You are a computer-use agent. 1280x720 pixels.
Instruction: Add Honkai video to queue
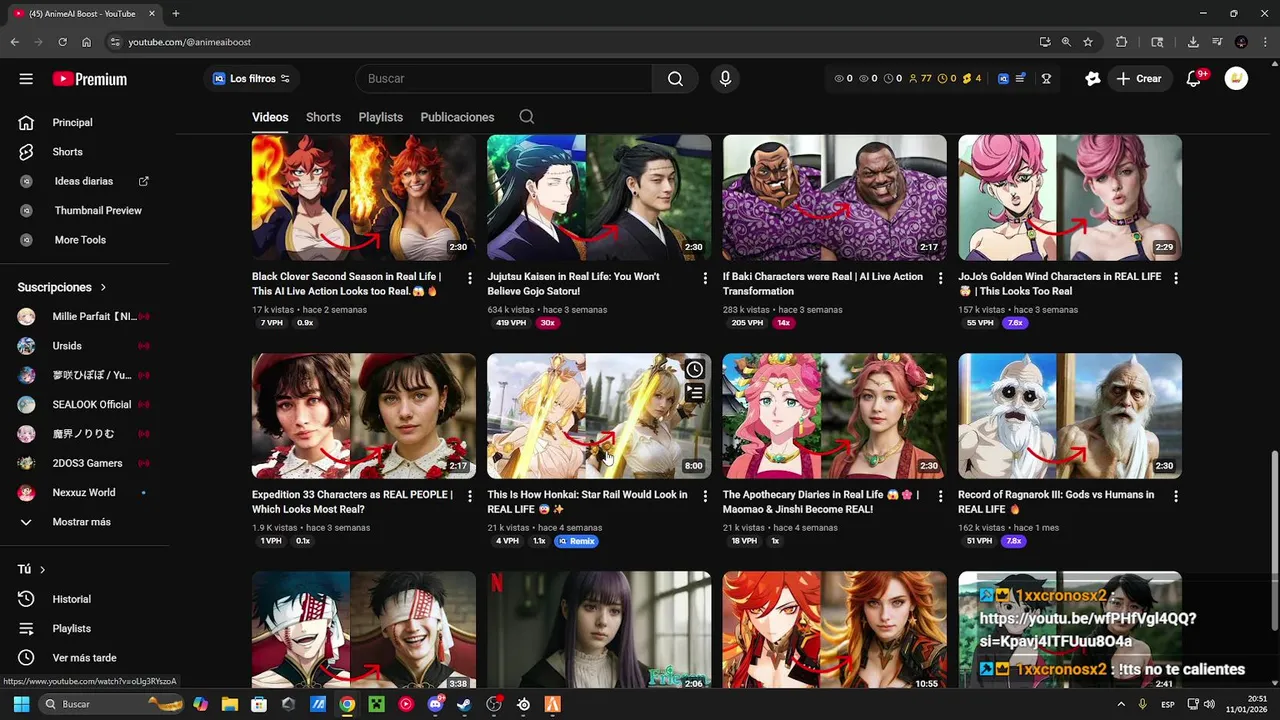(695, 393)
